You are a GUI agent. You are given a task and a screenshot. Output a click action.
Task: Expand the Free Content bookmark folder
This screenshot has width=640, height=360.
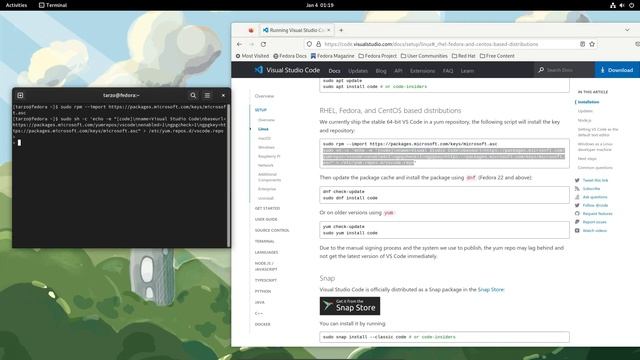[497, 56]
